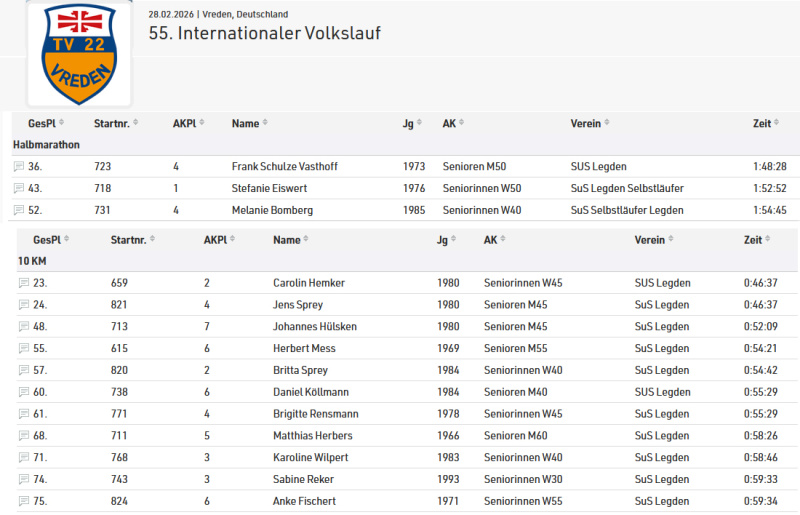Click comment icon for Stefanie Eiswert row
Viewport: 800px width, 515px height.
pyautogui.click(x=19, y=188)
